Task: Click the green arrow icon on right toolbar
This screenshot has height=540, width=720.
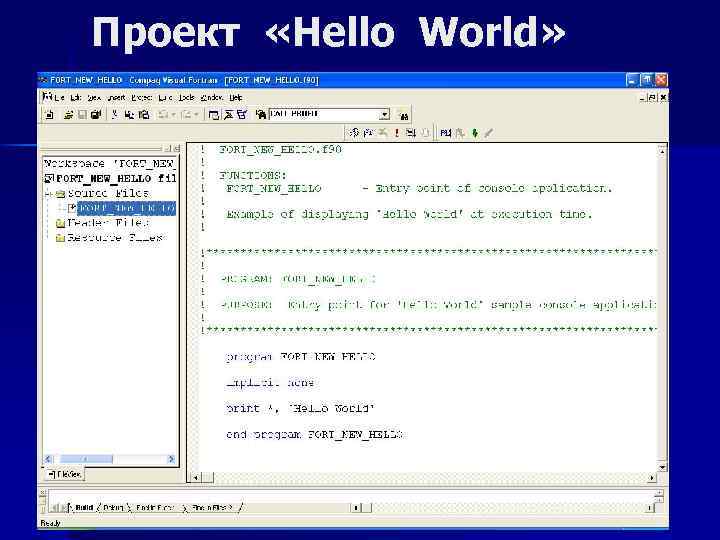Action: 475,133
